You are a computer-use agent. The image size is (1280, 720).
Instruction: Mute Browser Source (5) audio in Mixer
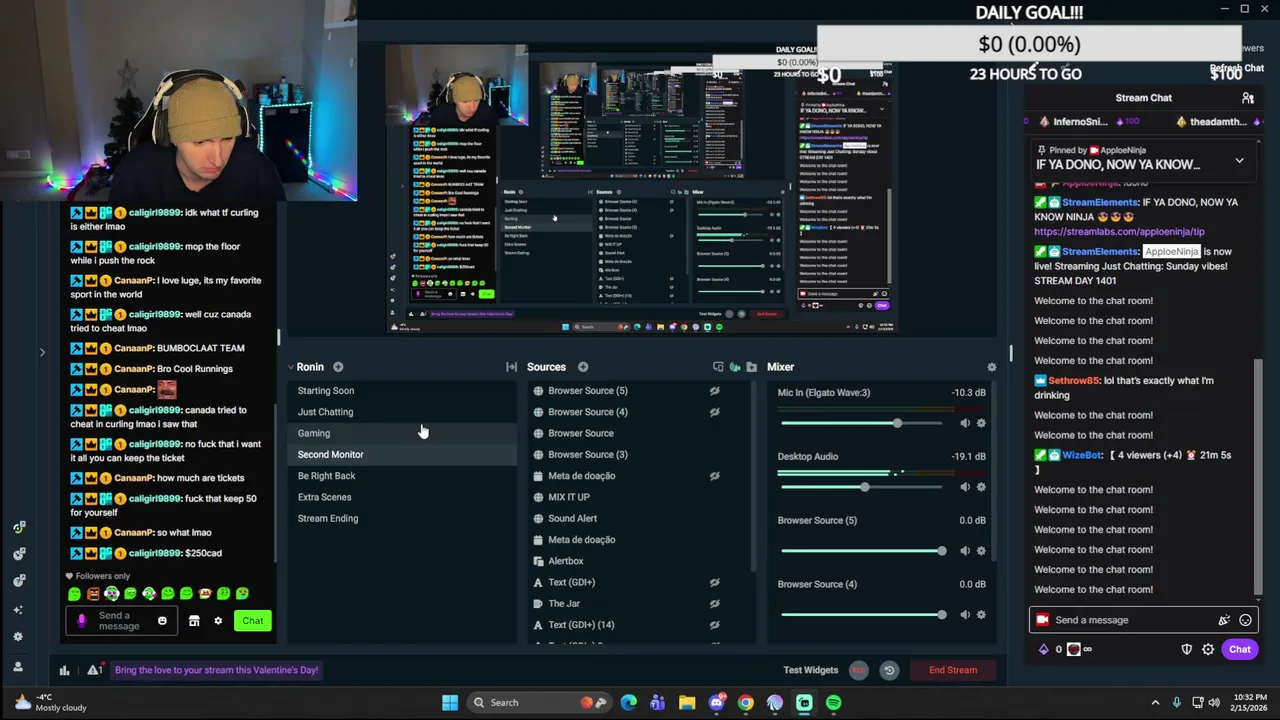[x=964, y=551]
